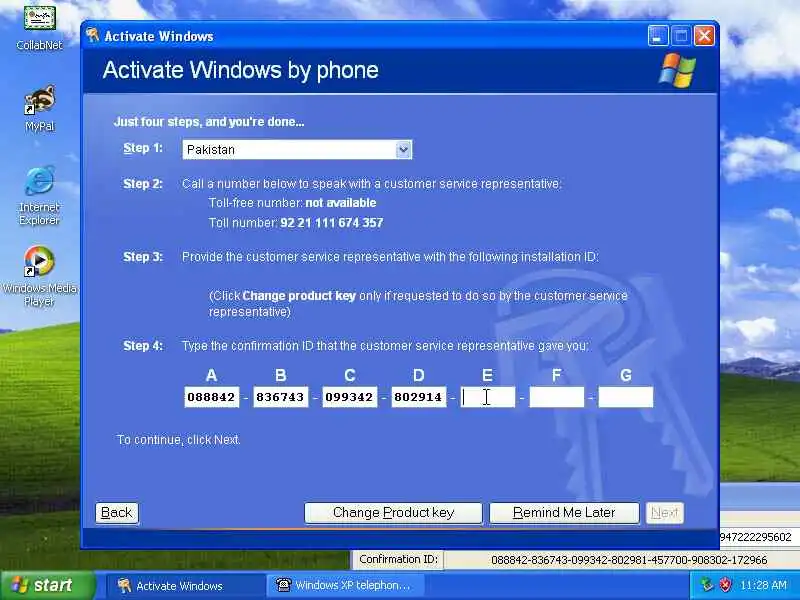Screen dimensions: 800x600
Task: Select the MyPal desktop shortcut
Action: click(x=39, y=108)
